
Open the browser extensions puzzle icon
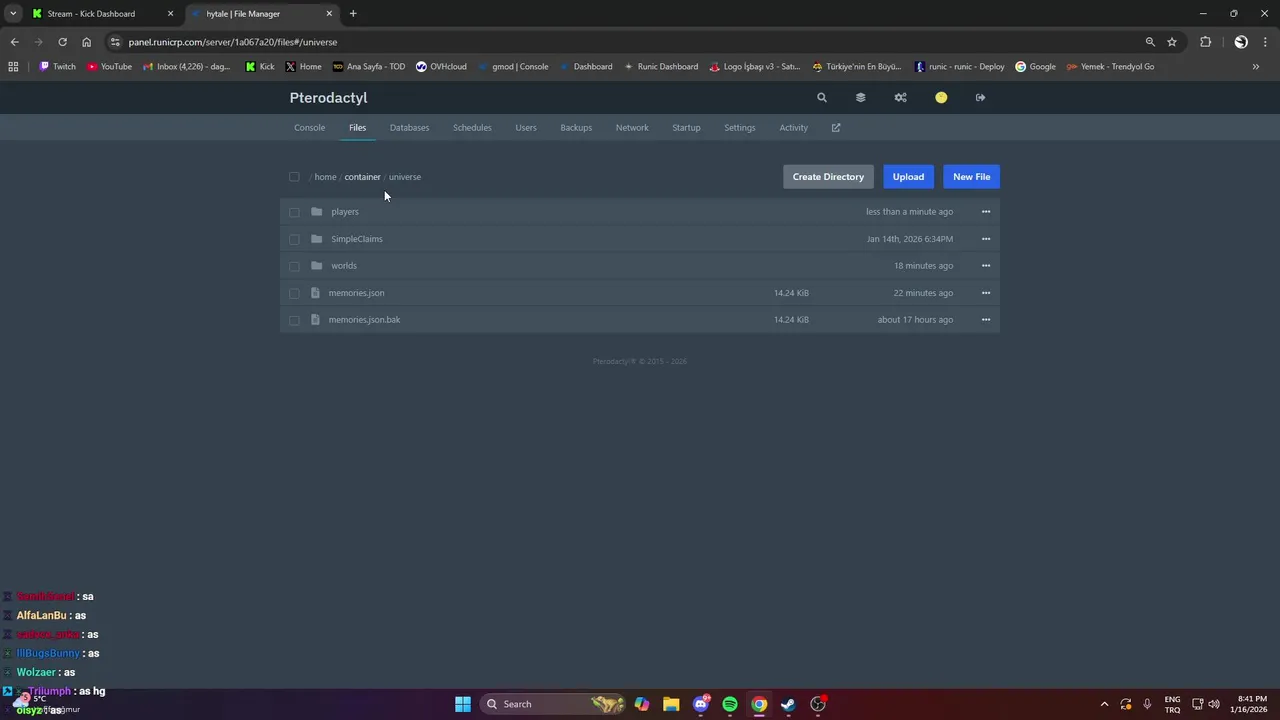point(1205,42)
